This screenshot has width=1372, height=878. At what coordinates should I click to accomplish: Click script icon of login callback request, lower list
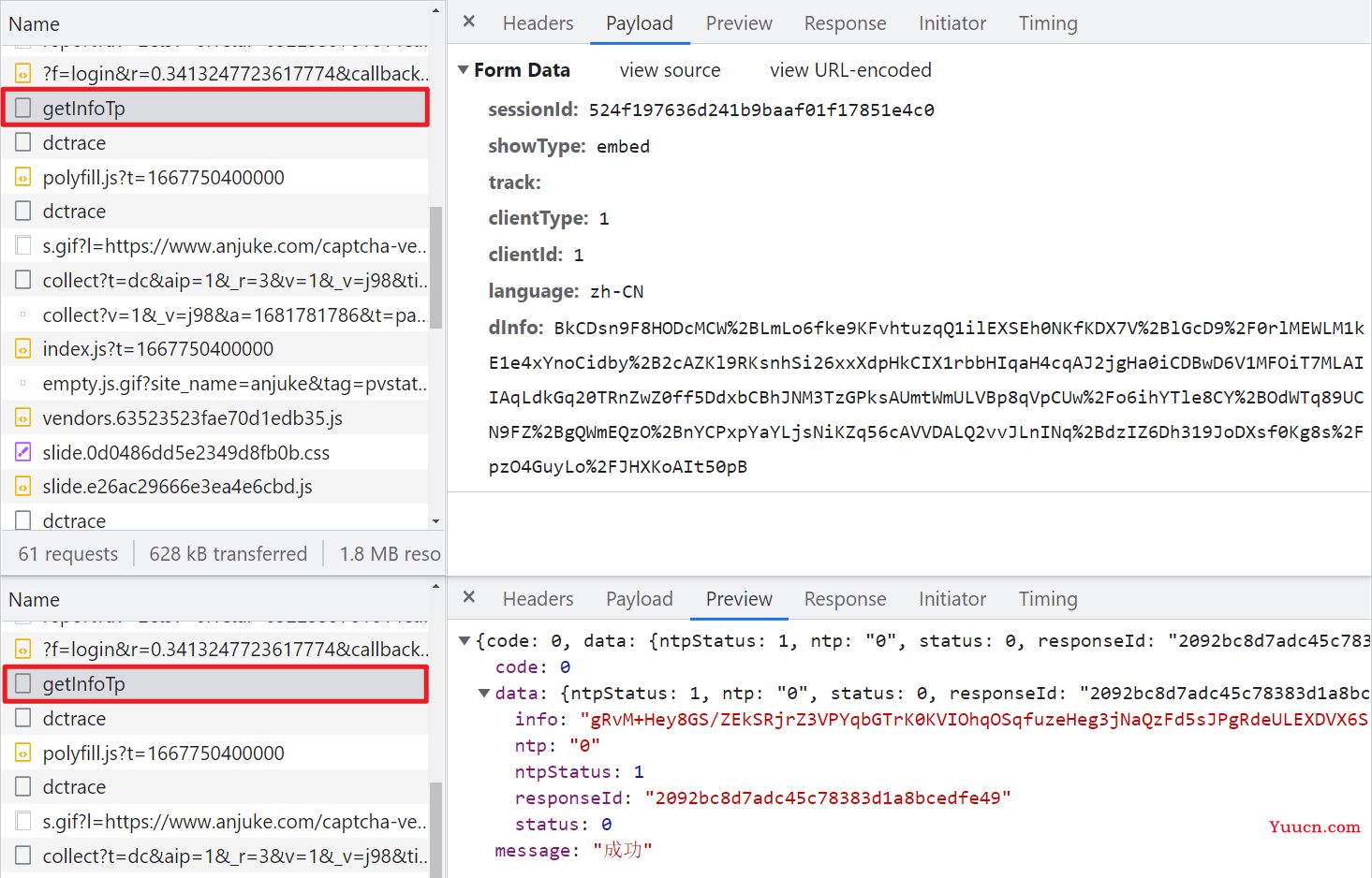pyautogui.click(x=23, y=649)
